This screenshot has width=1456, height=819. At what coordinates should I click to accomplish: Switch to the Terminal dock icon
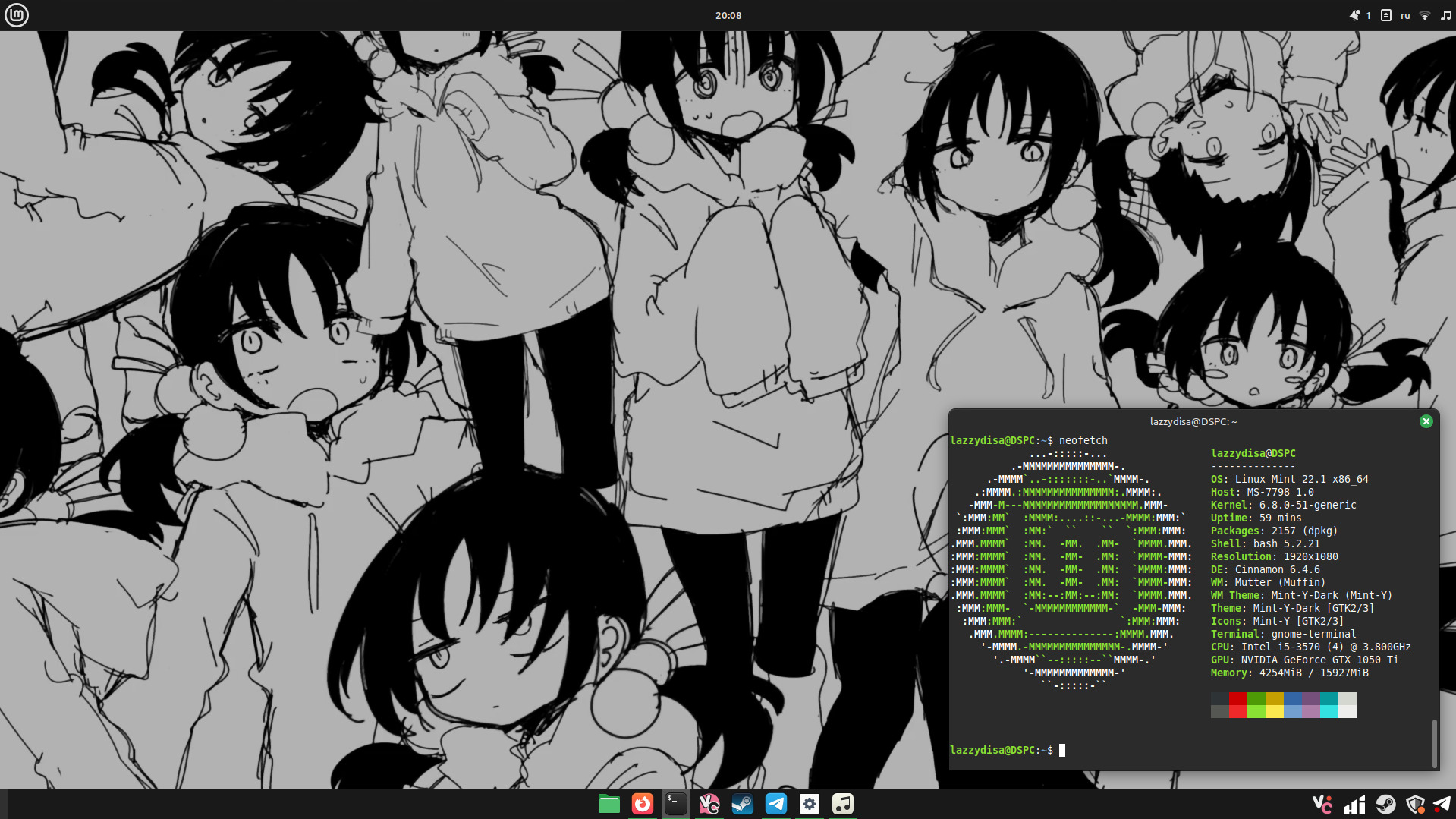(675, 804)
